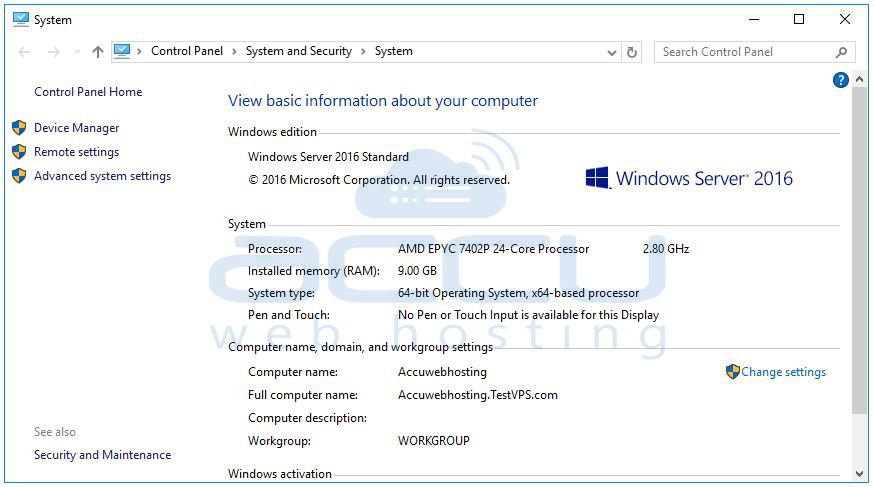Image resolution: width=874 pixels, height=487 pixels.
Task: Expand chevron after Control Panel breadcrumb
Action: [x=234, y=51]
